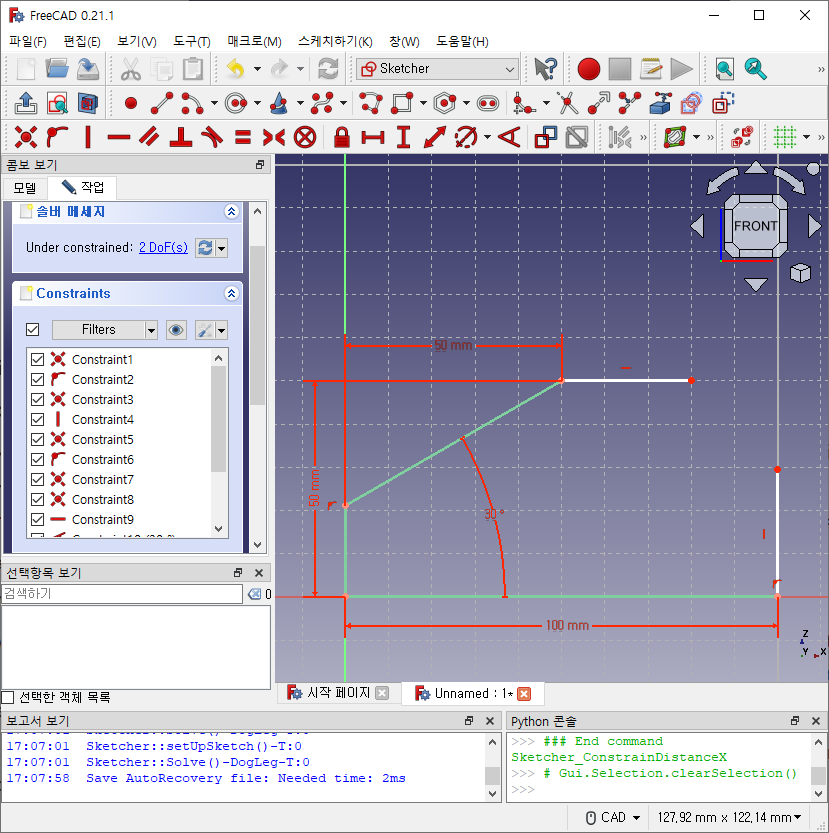Toggle the Constraint9 checkbox
Screen dimensions: 829x833
point(37,520)
